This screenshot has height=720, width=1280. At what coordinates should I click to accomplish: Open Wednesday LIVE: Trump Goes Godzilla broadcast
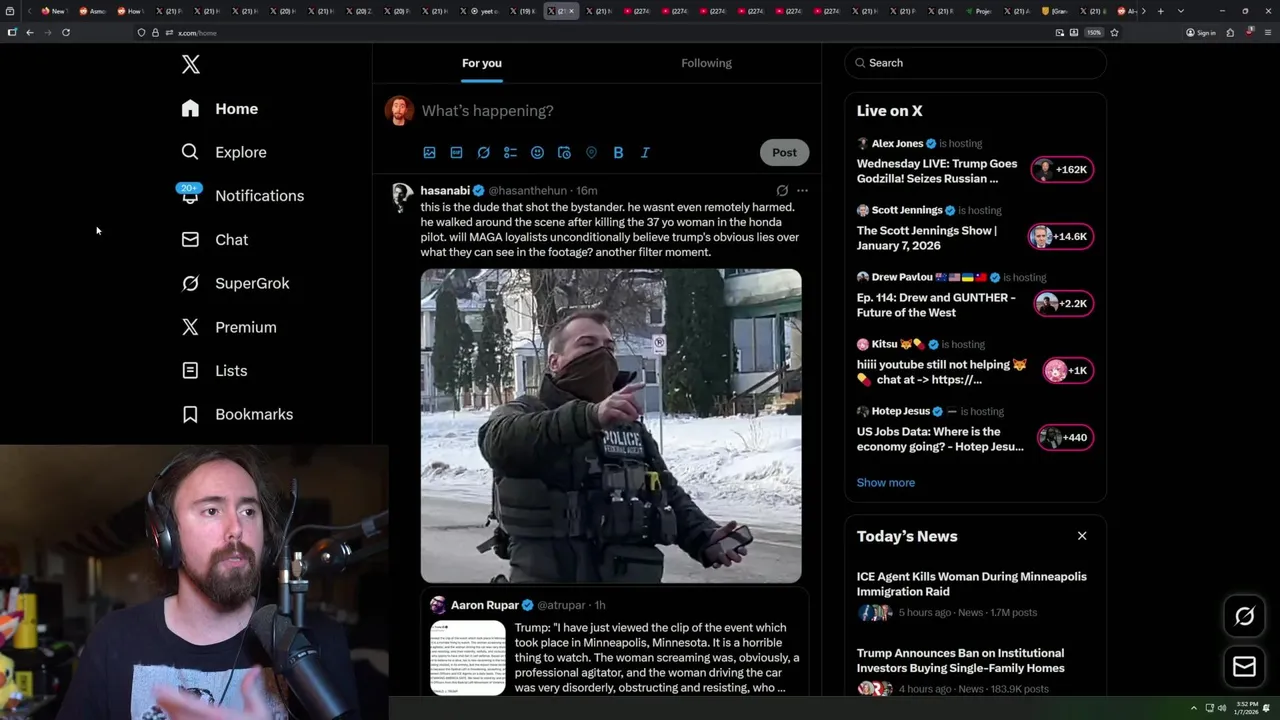(937, 171)
